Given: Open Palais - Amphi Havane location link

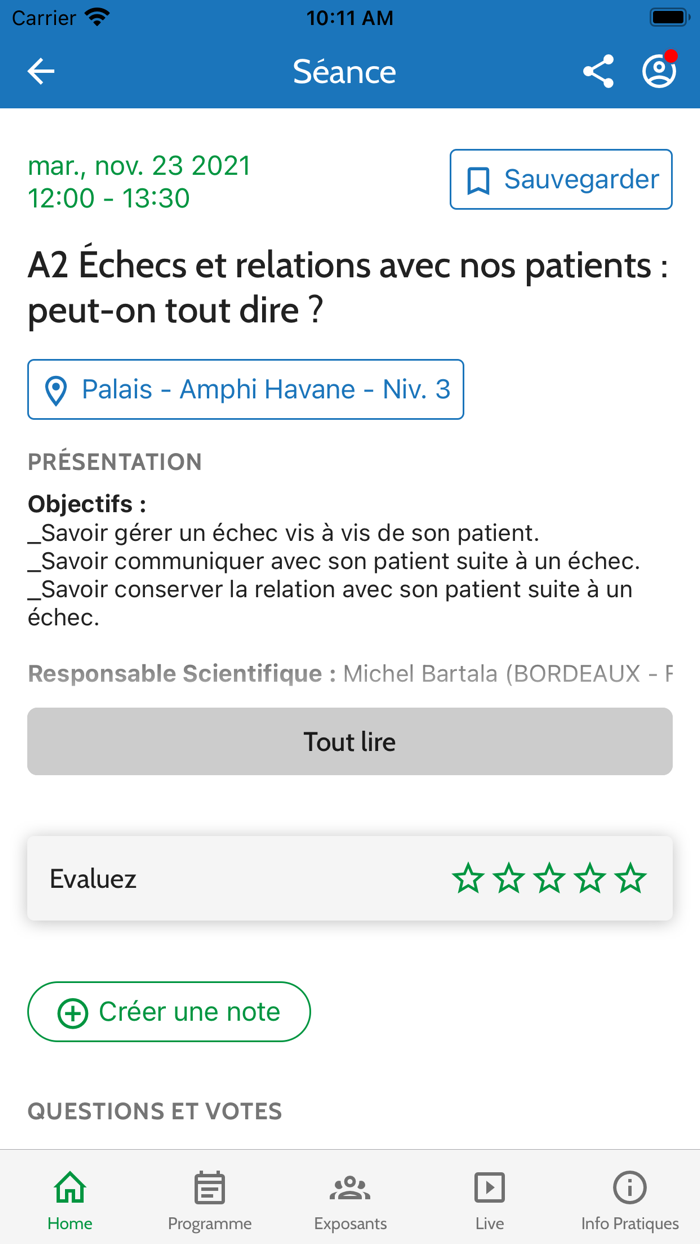Looking at the screenshot, I should pyautogui.click(x=245, y=389).
